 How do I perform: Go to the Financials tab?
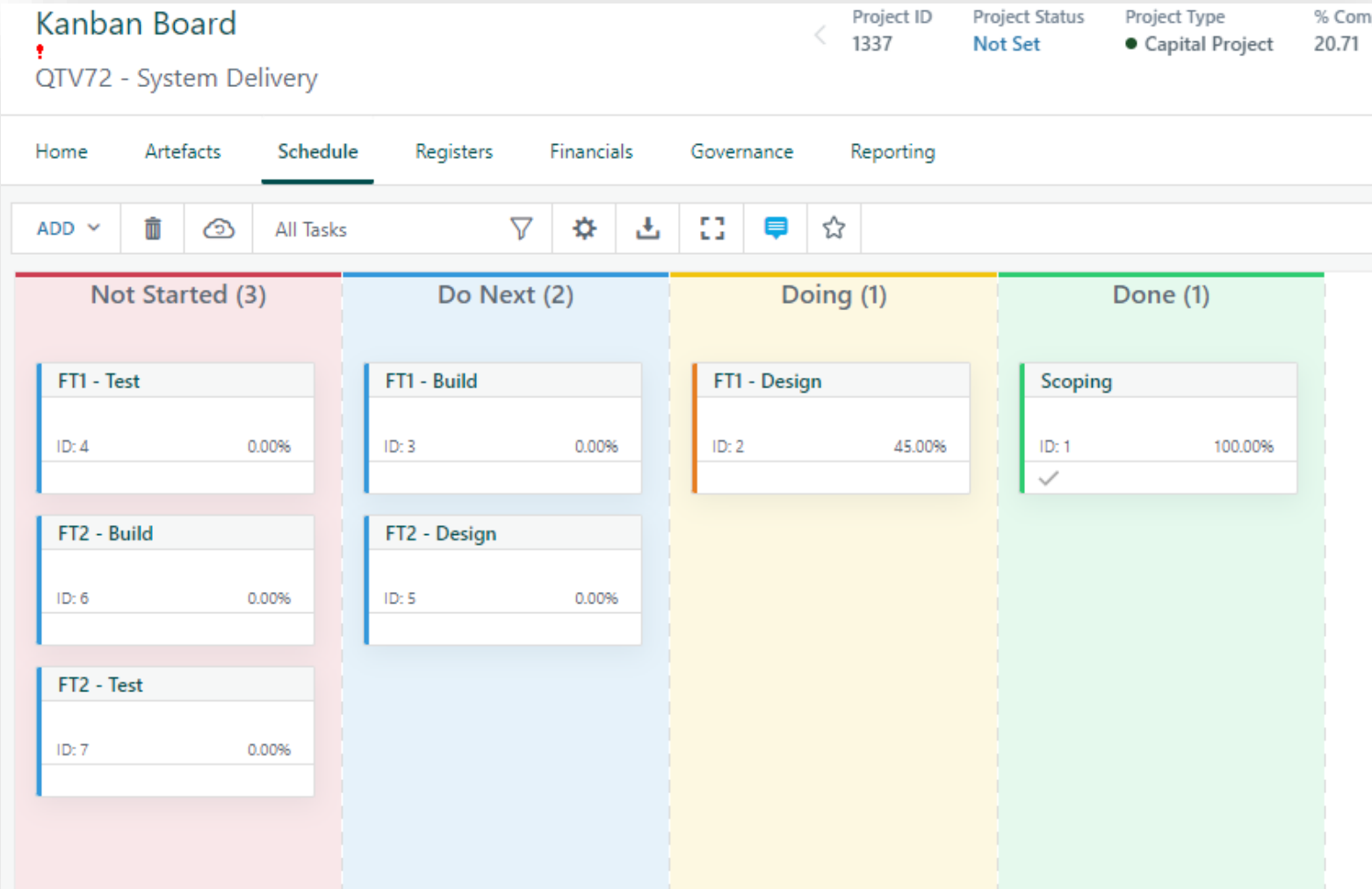pyautogui.click(x=591, y=151)
